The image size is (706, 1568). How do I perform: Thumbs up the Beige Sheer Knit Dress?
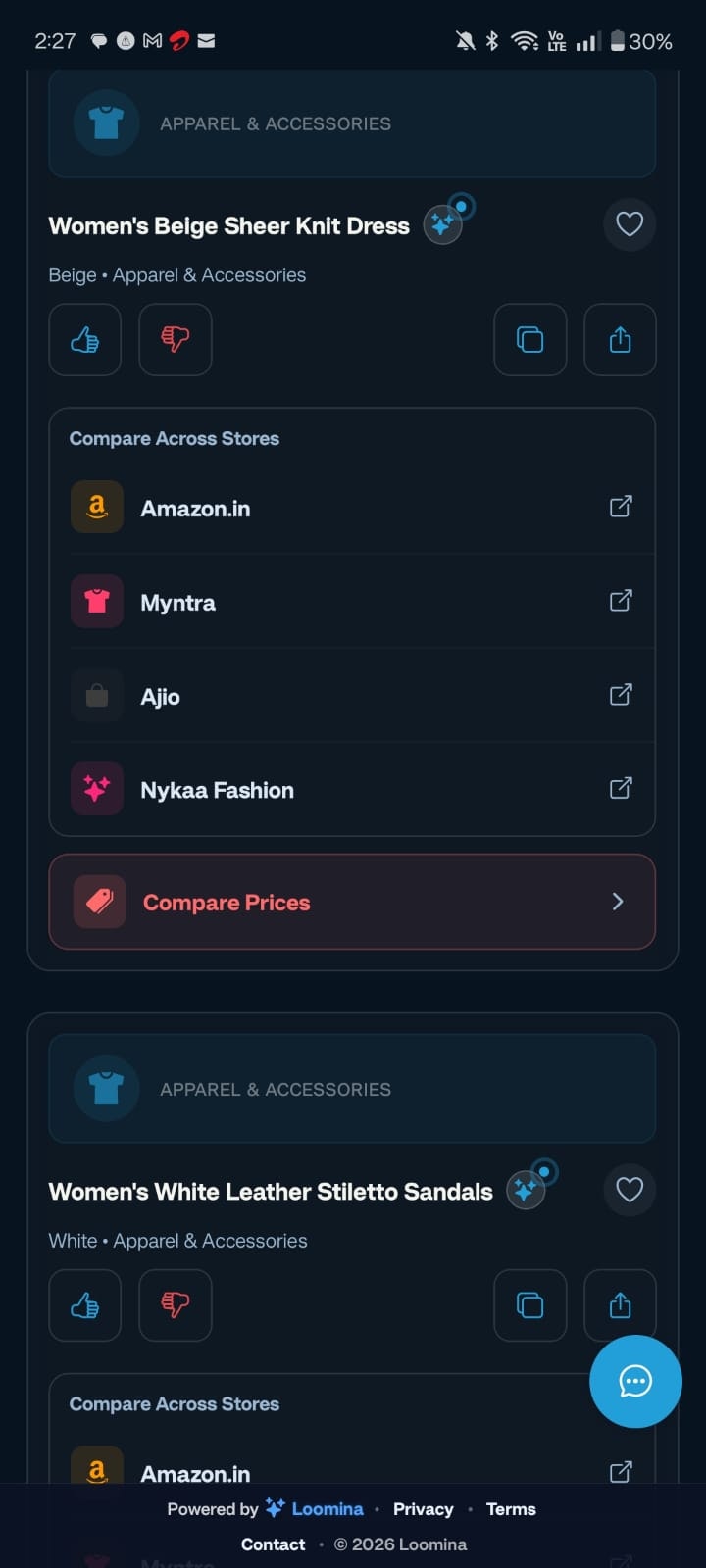click(85, 340)
